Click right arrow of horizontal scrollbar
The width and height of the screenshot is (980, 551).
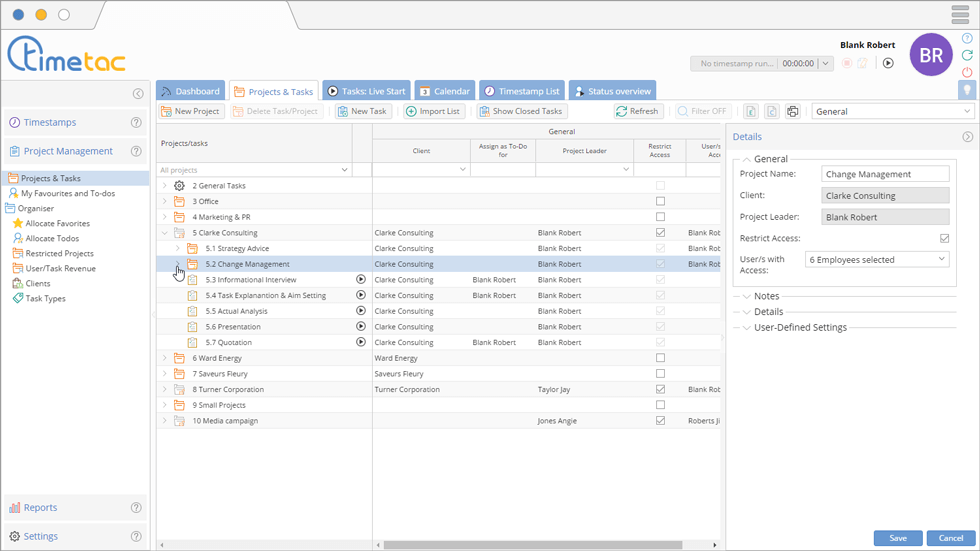[x=715, y=545]
